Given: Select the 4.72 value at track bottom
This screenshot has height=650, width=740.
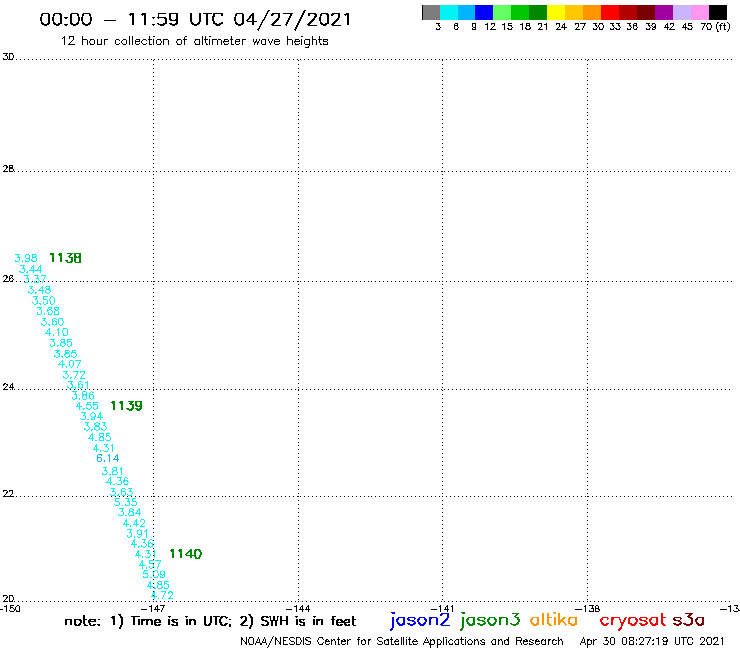Looking at the screenshot, I should pos(162,595).
